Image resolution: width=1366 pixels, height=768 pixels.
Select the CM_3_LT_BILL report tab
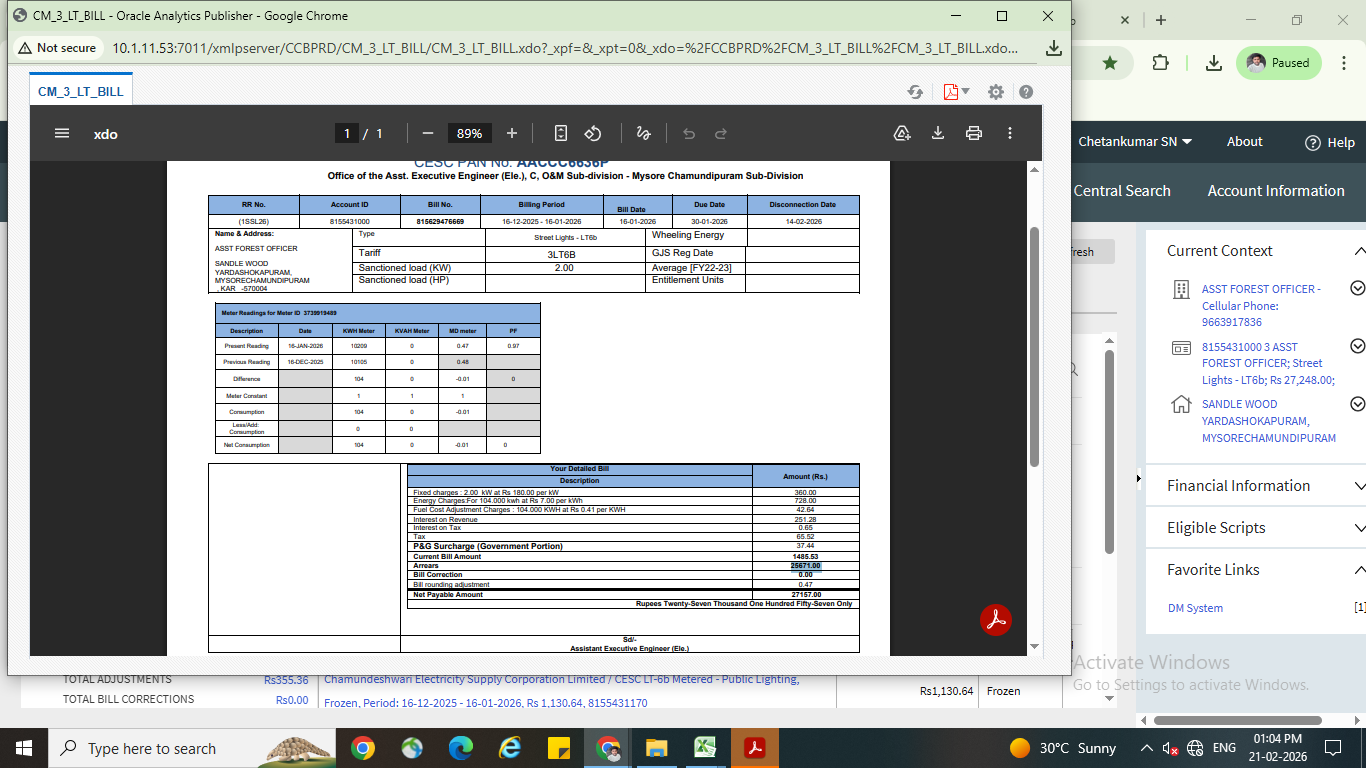tap(81, 91)
